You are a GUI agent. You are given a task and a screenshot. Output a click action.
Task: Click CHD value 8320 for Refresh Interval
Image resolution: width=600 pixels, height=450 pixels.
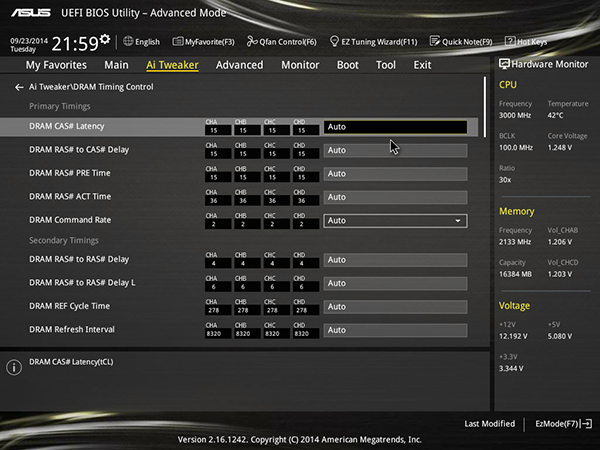(306, 334)
